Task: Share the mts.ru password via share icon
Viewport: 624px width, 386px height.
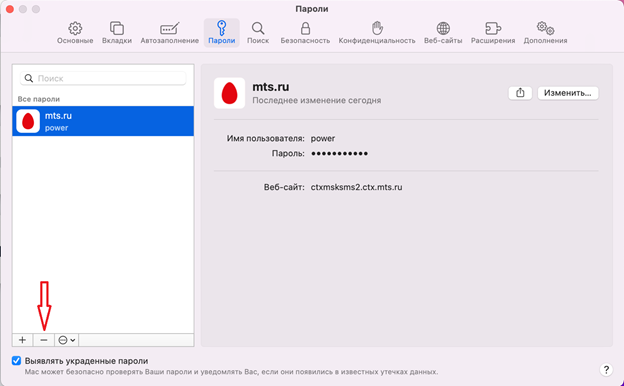Action: tap(520, 93)
